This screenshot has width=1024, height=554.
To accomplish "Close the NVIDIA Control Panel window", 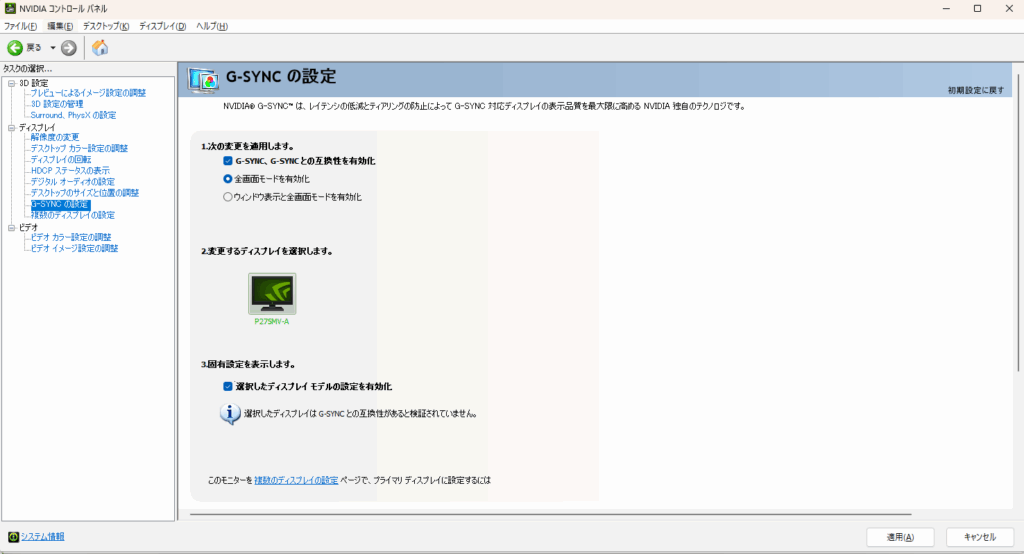I will pos(1009,8).
